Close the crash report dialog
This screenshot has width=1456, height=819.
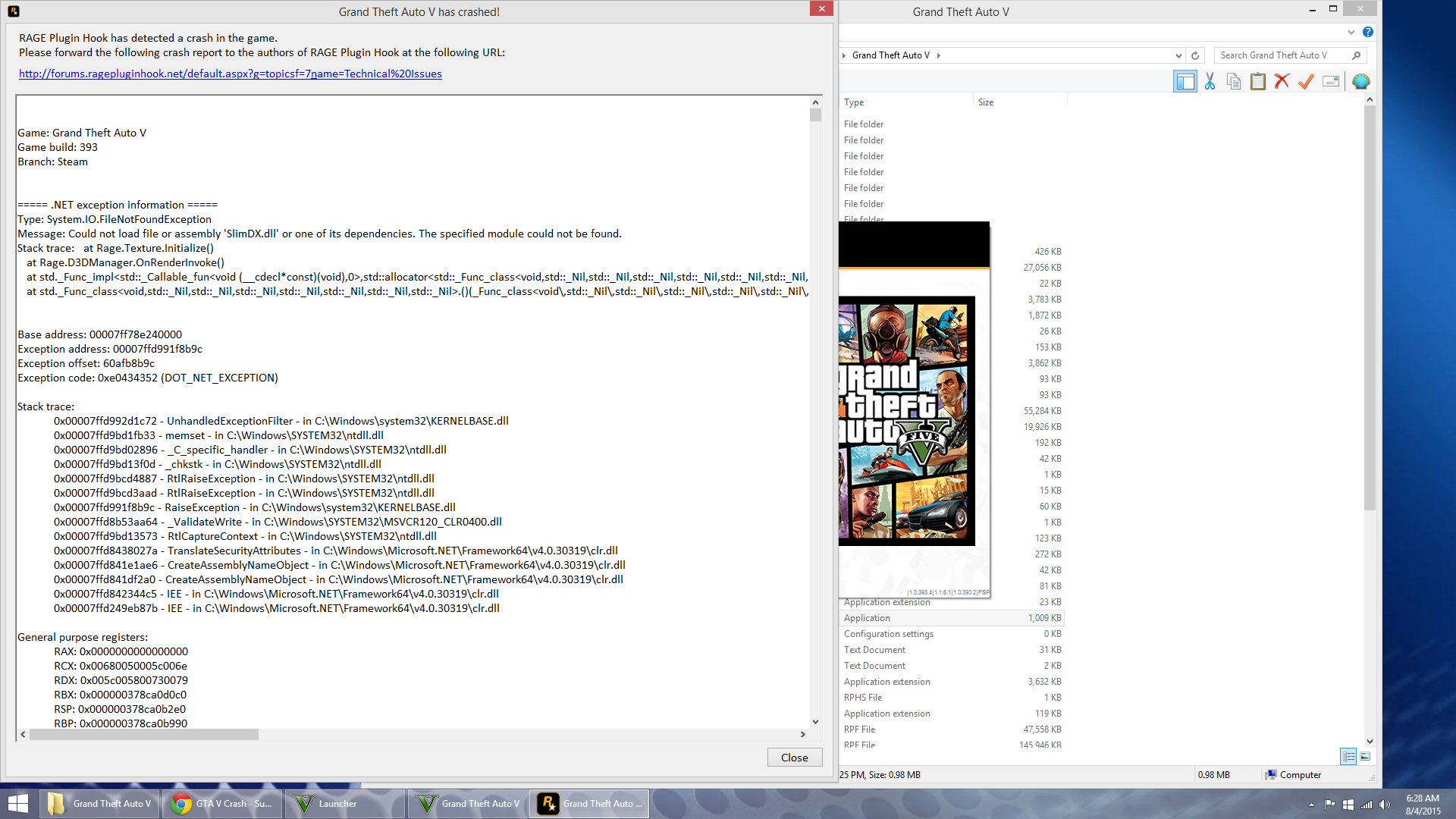tap(794, 757)
